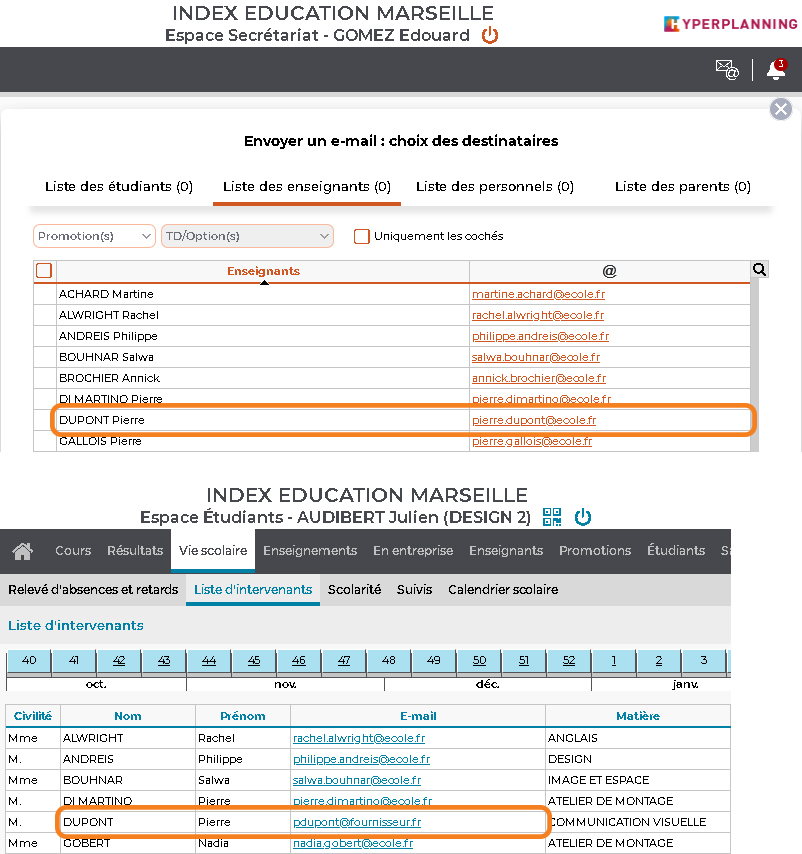Select Relevé d'absences et retards tab
802x854 pixels.
93,590
